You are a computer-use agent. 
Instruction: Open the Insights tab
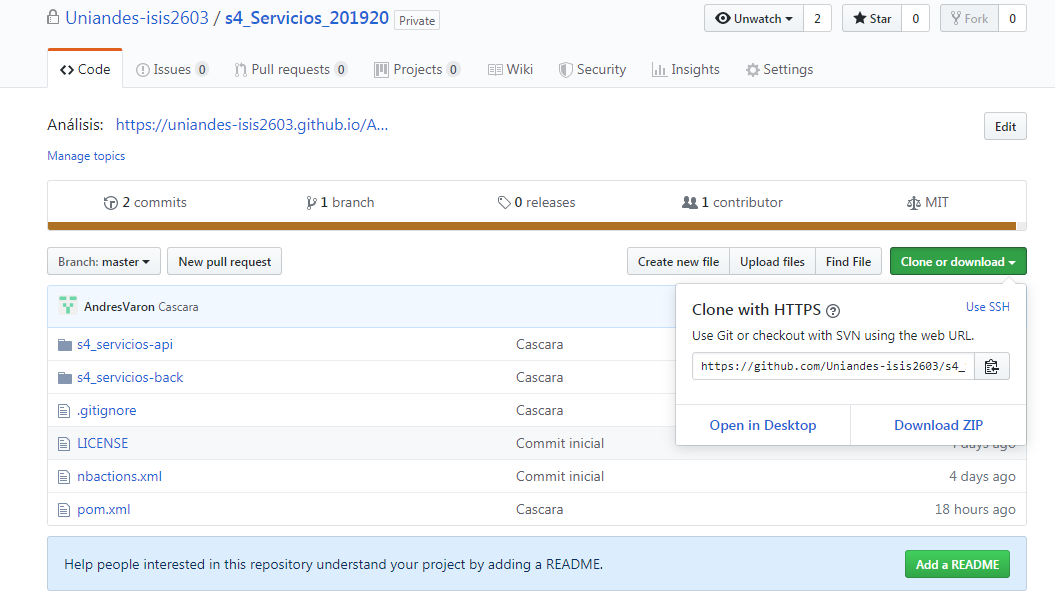686,69
